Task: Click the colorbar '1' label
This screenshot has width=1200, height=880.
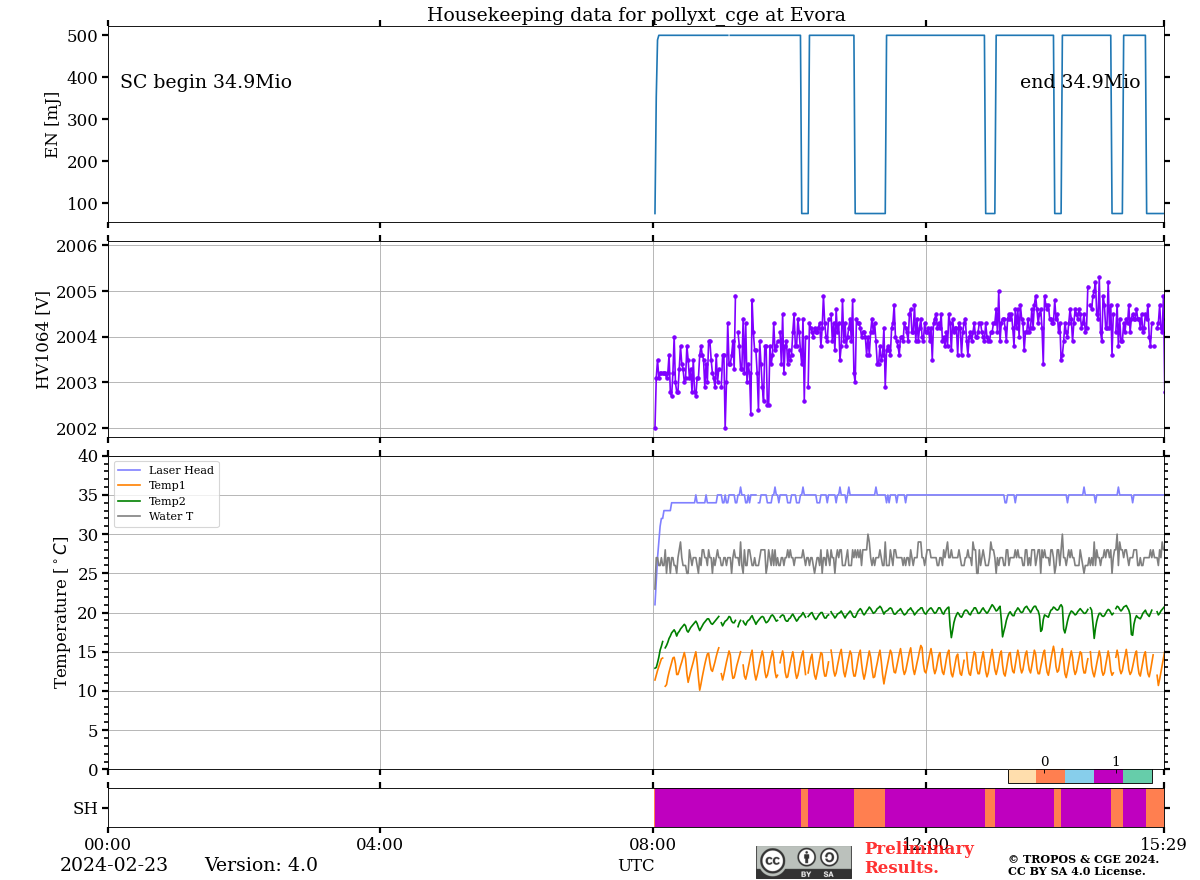Action: [x=1116, y=762]
